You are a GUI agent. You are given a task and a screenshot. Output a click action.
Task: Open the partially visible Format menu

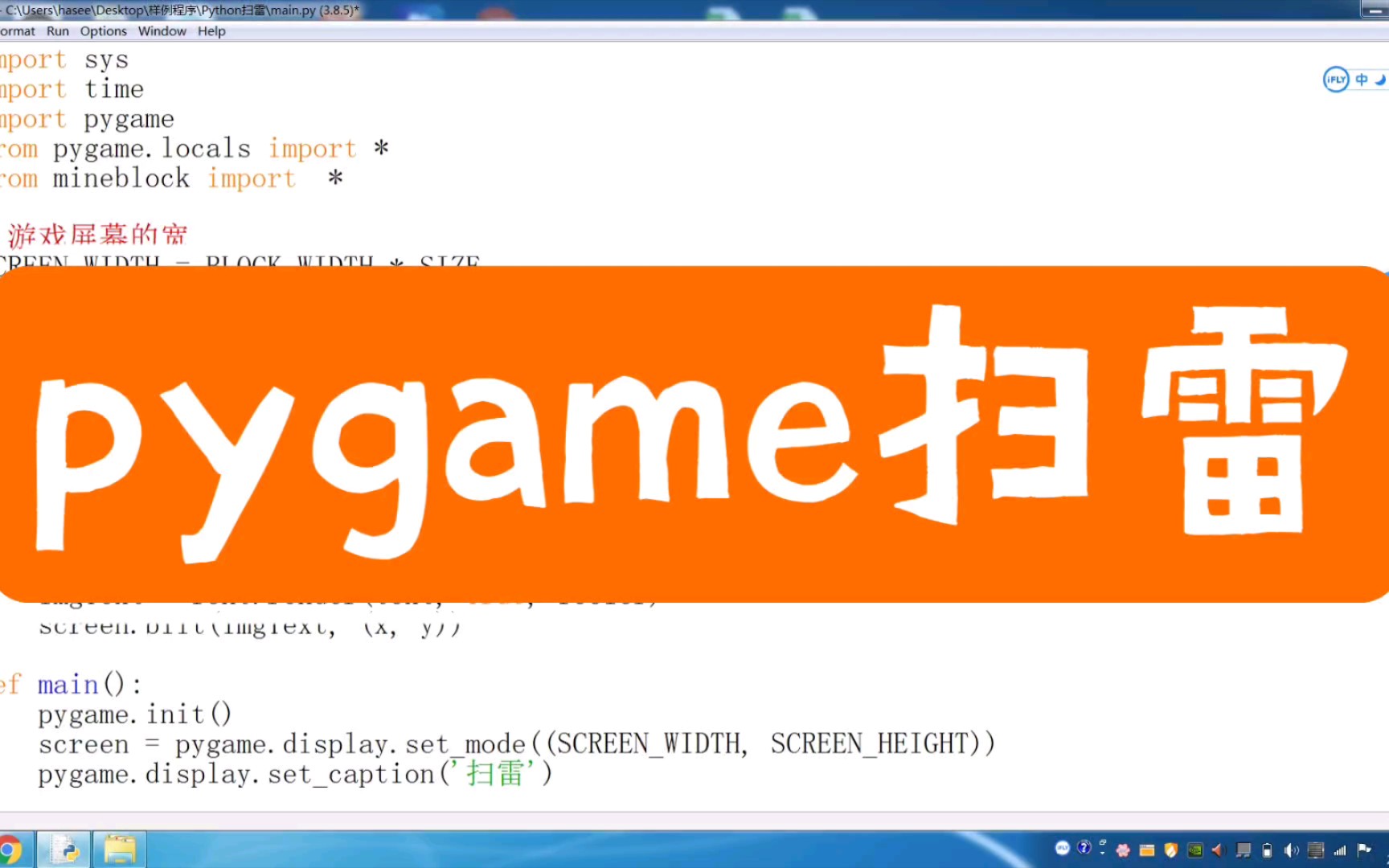(18, 31)
